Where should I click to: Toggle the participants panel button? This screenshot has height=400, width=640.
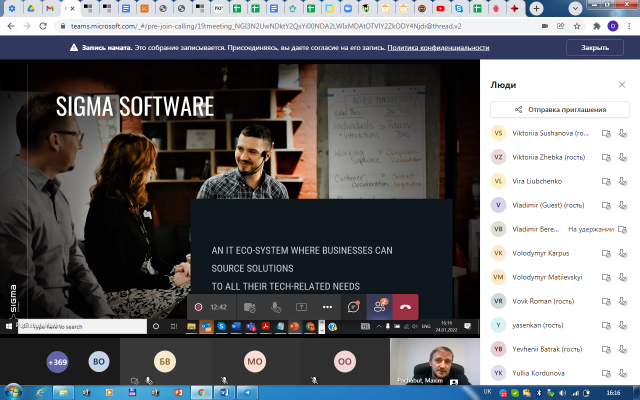click(380, 307)
